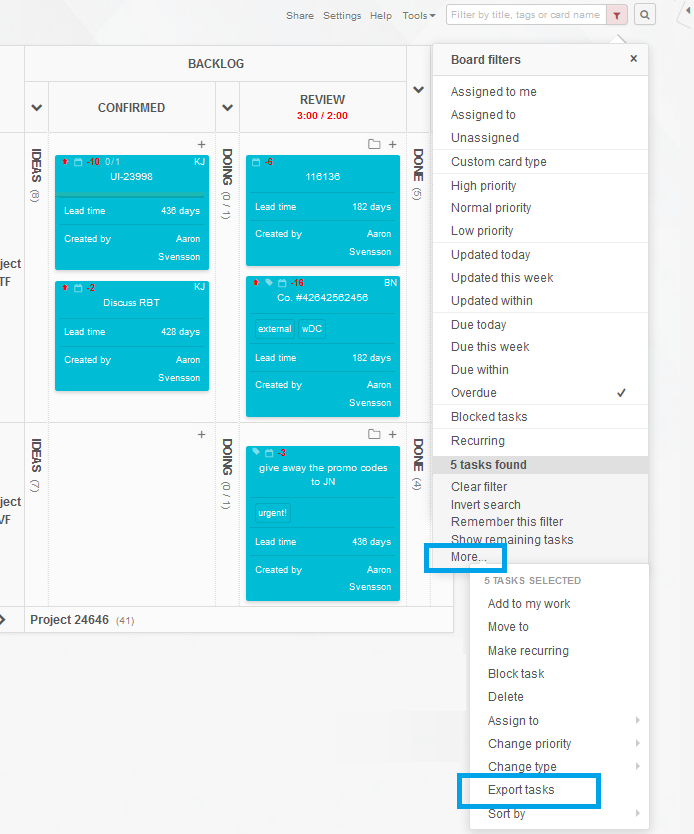This screenshot has height=834, width=694.
Task: Choose Delete from the tasks menu
Action: tap(505, 697)
